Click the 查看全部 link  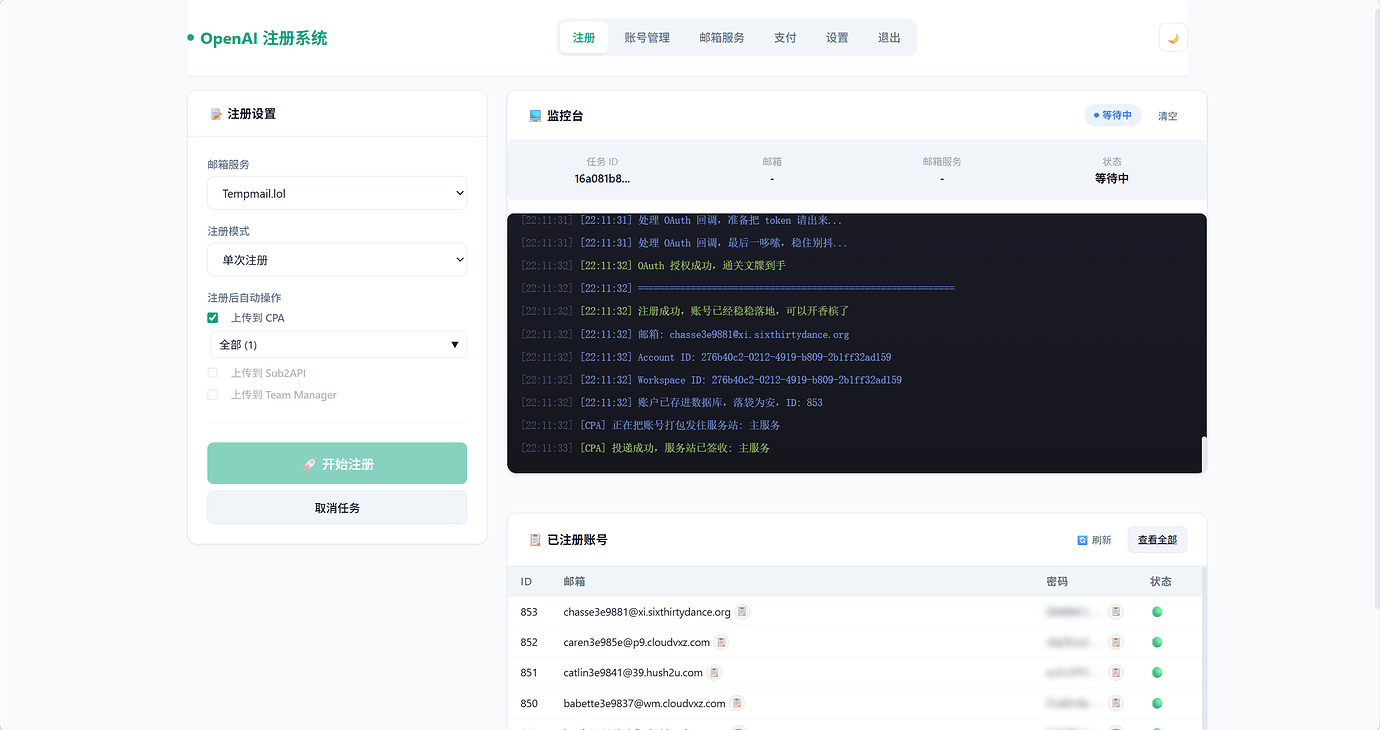[1157, 539]
